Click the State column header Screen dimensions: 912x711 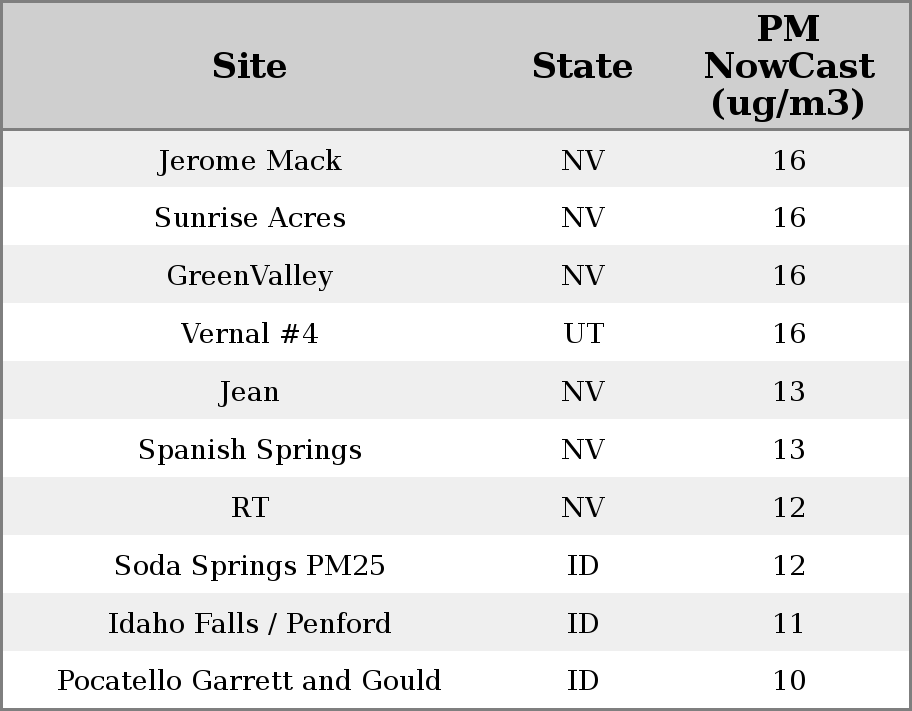582,66
